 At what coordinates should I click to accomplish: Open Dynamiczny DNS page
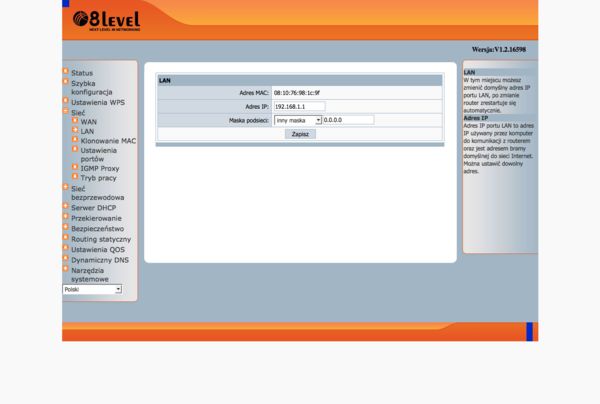(x=100, y=260)
